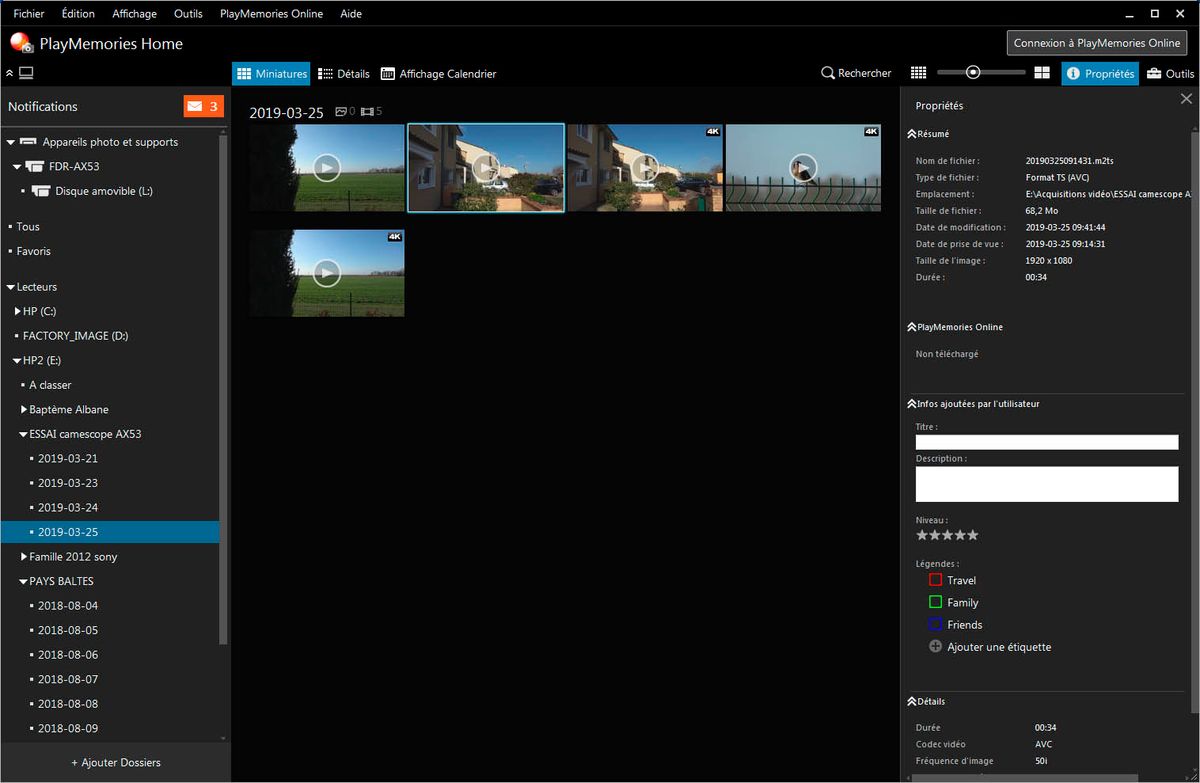1200x783 pixels.
Task: Click the FDR-AX53 camcorder device icon
Action: (35, 167)
